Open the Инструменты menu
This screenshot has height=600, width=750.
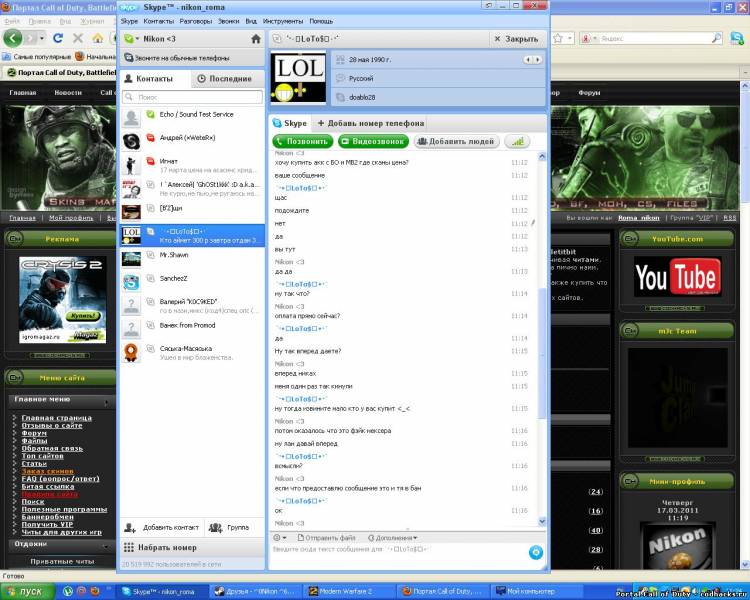283,21
